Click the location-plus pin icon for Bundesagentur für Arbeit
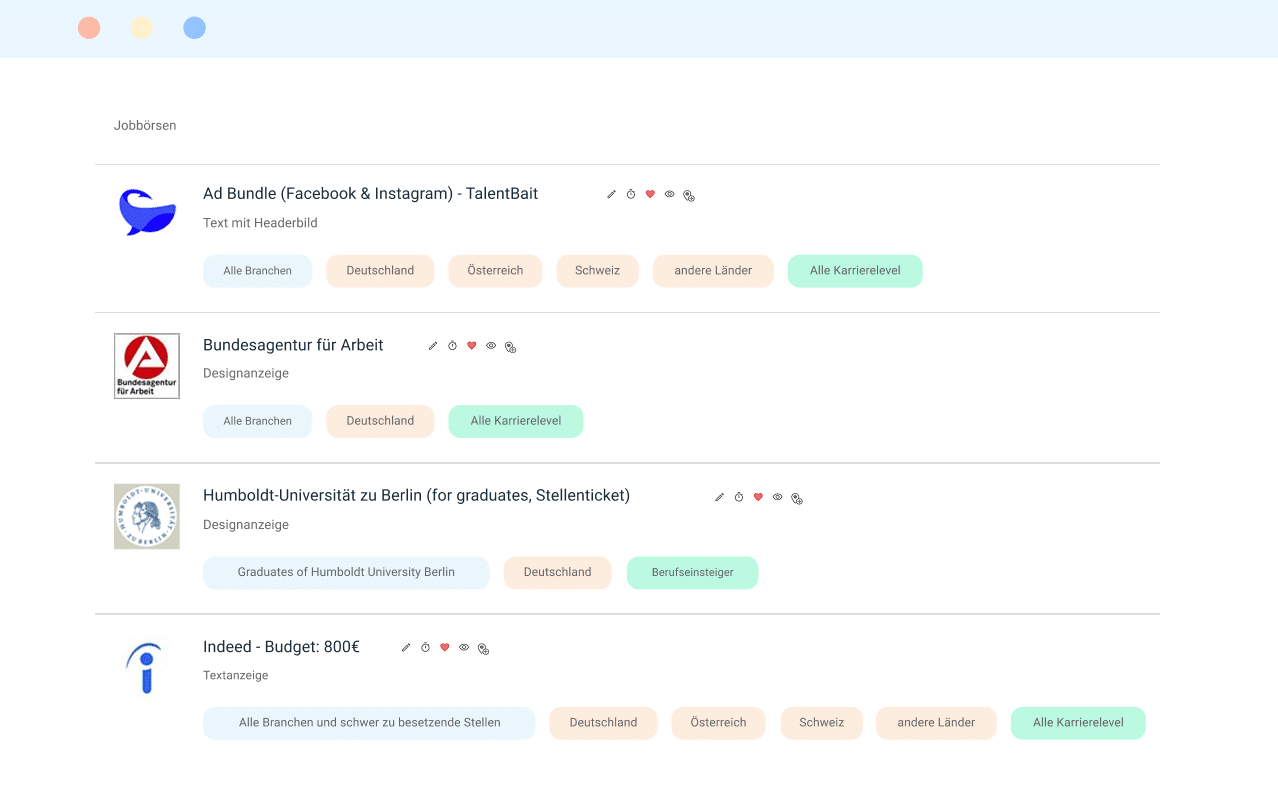1278x795 pixels. coord(510,347)
